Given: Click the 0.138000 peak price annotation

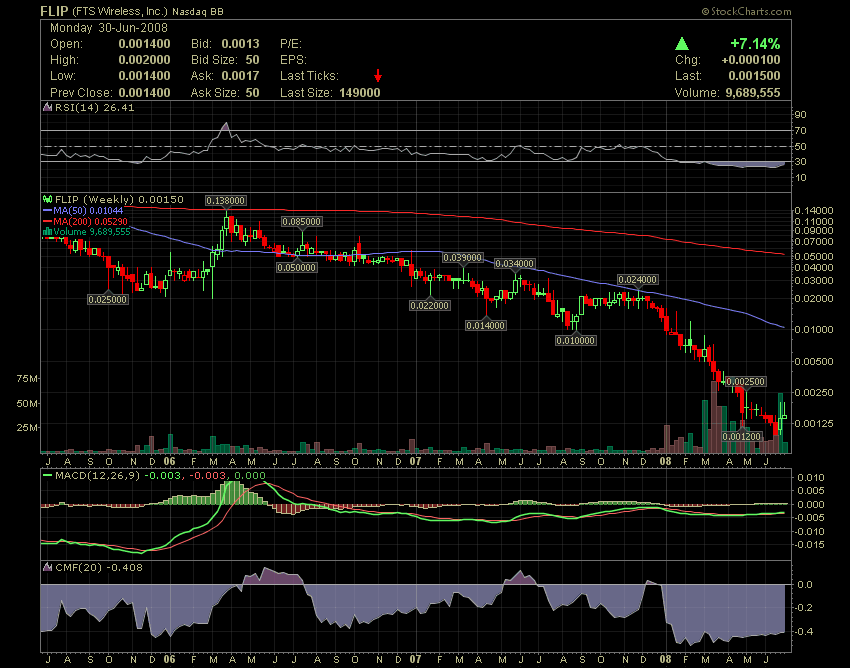Looking at the screenshot, I should click(x=226, y=201).
